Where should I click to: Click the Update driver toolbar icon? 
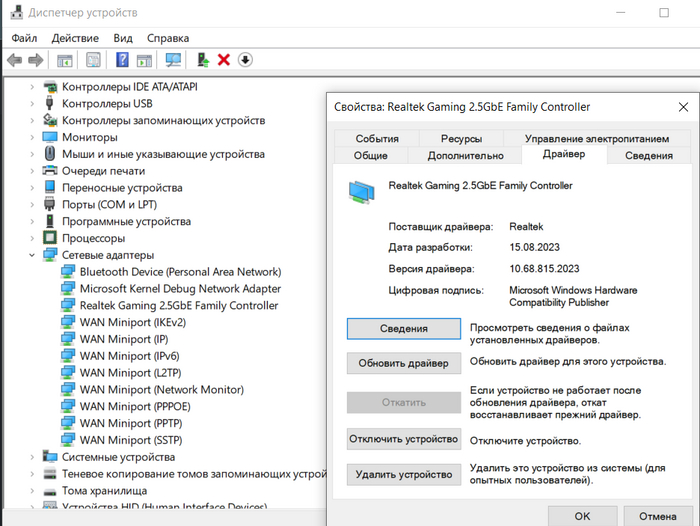coord(203,60)
